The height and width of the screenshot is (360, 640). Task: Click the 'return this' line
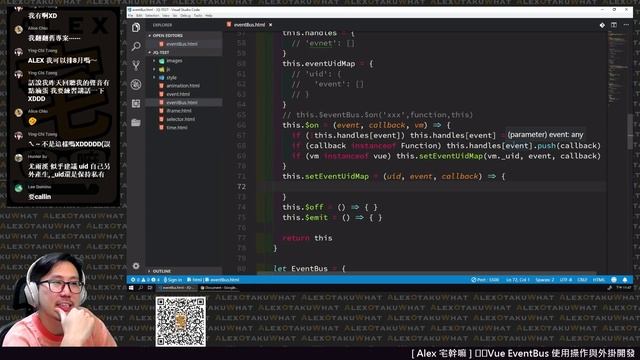pyautogui.click(x=307, y=238)
